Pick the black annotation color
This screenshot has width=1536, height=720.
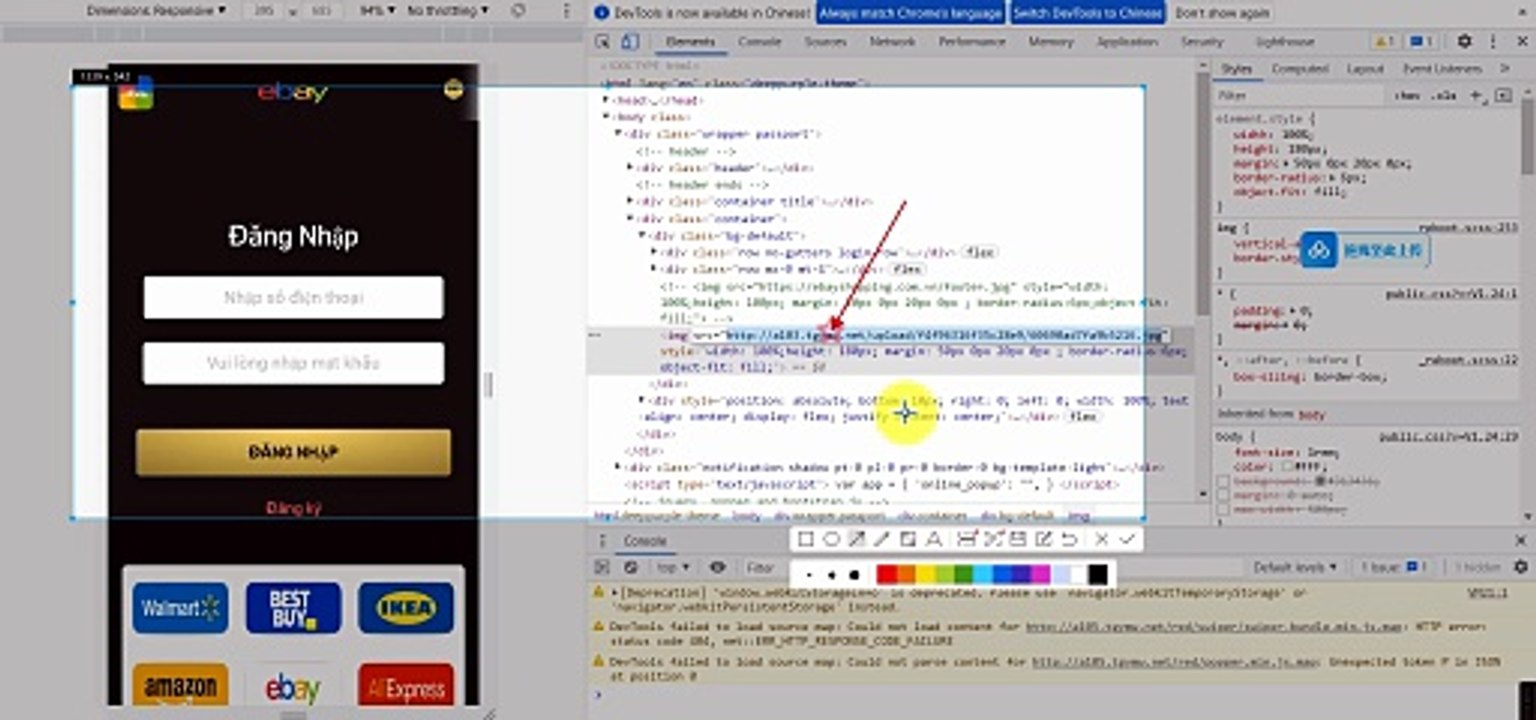pyautogui.click(x=1097, y=575)
